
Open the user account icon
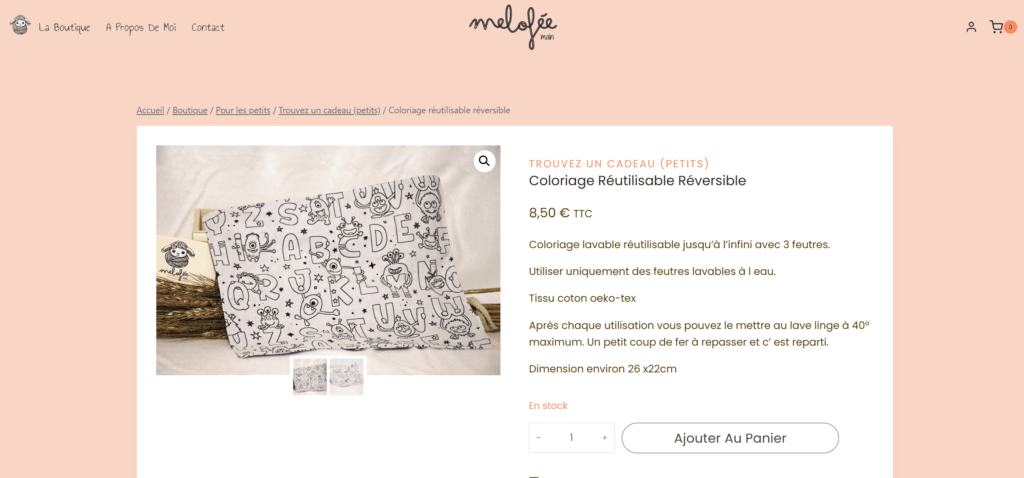point(971,27)
